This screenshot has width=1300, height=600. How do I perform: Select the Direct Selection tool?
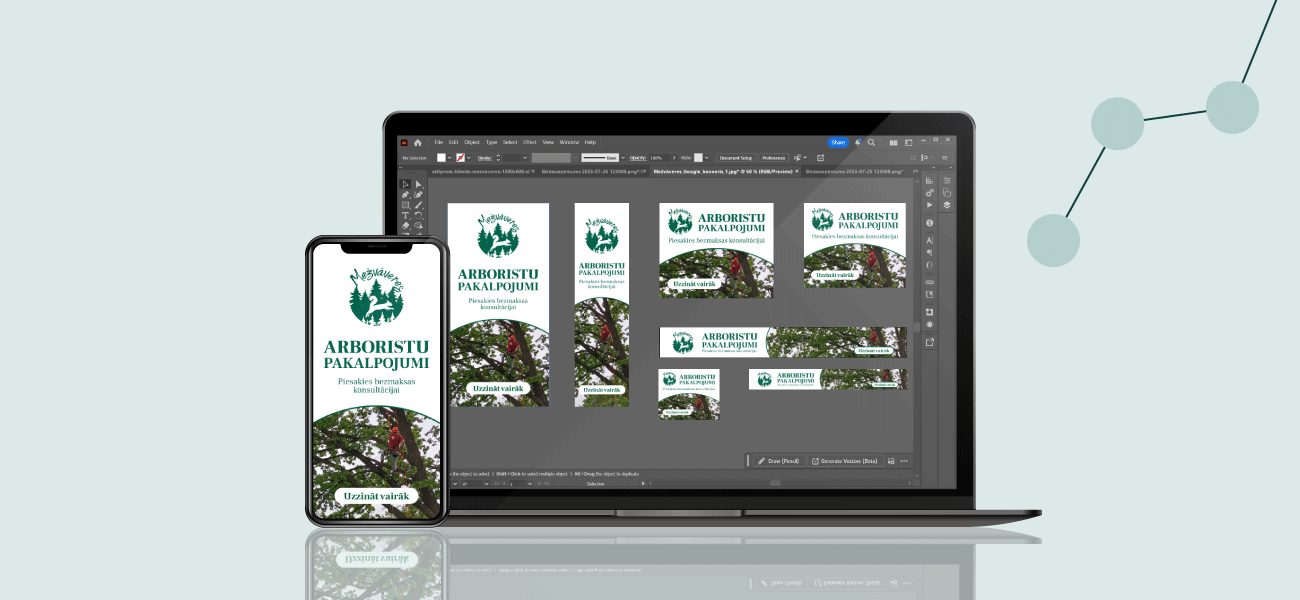tap(418, 185)
